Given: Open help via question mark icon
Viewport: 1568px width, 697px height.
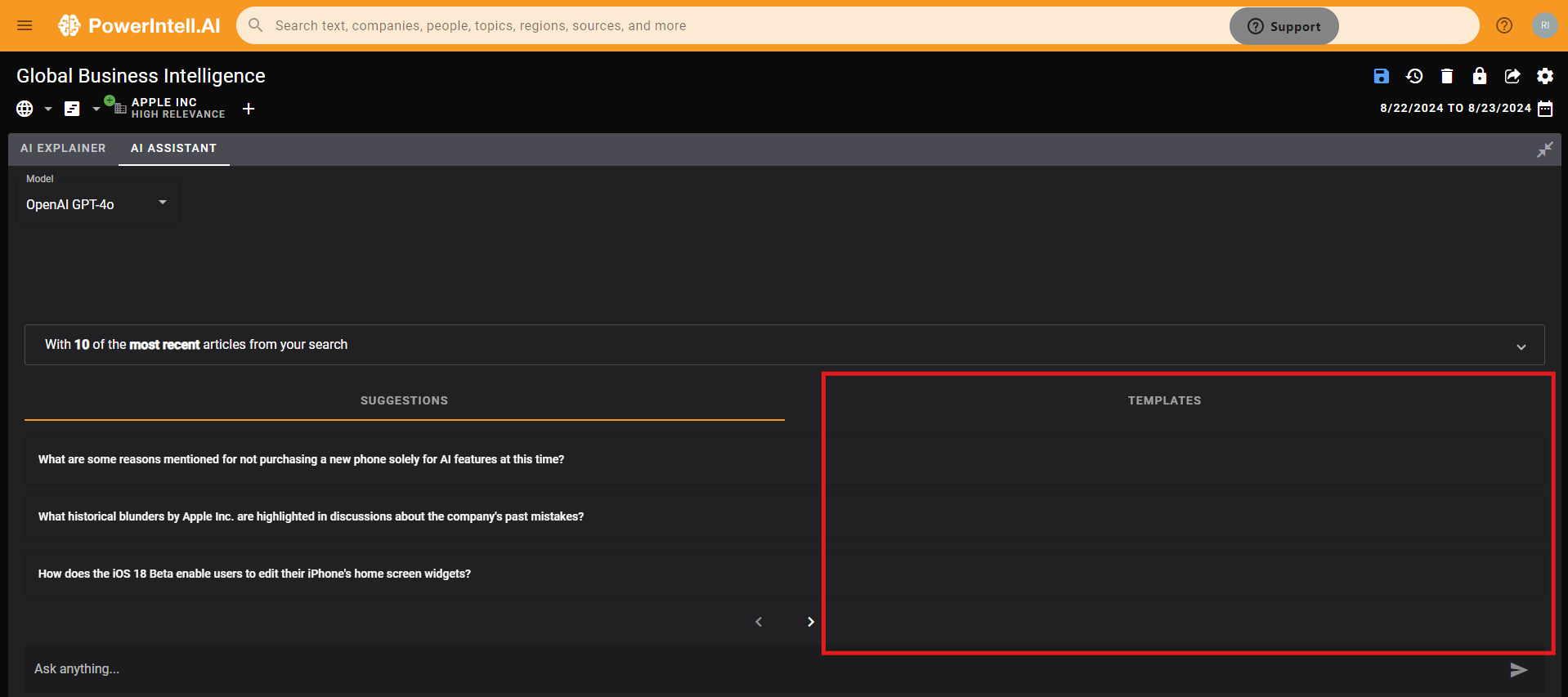Looking at the screenshot, I should [x=1504, y=25].
